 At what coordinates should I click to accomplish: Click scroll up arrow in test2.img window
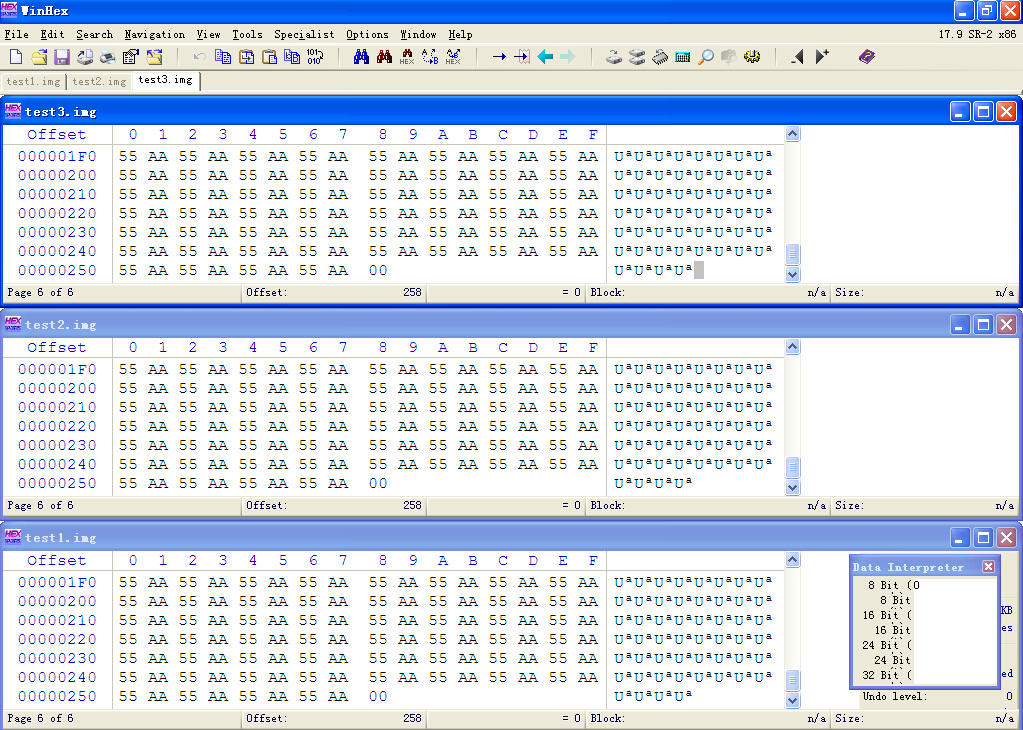(x=793, y=346)
